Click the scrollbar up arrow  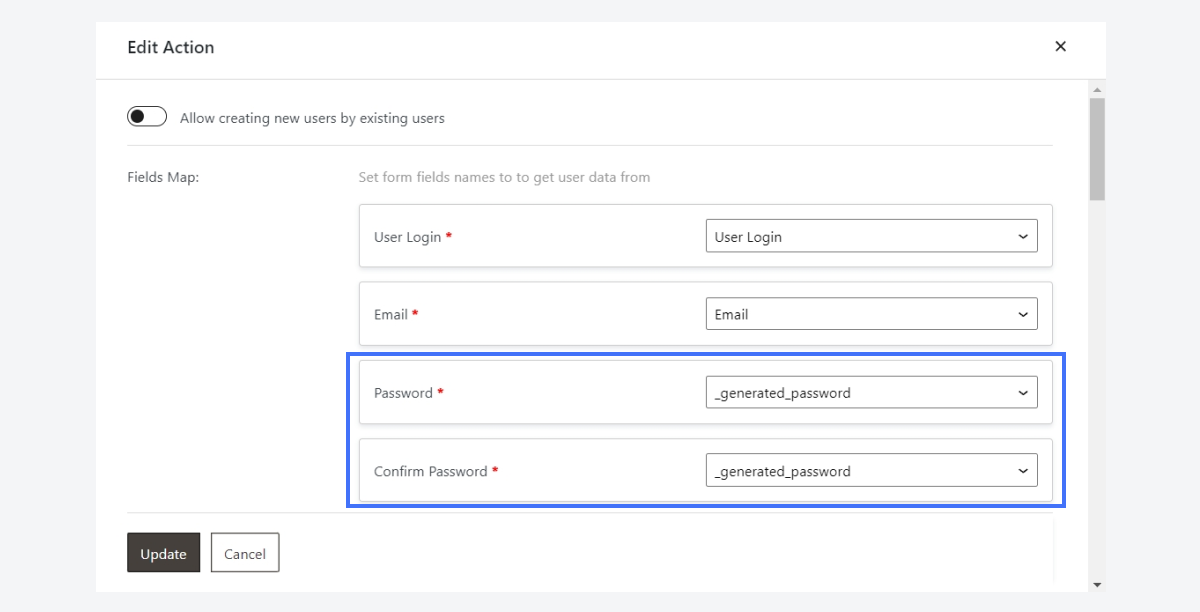point(1097,88)
